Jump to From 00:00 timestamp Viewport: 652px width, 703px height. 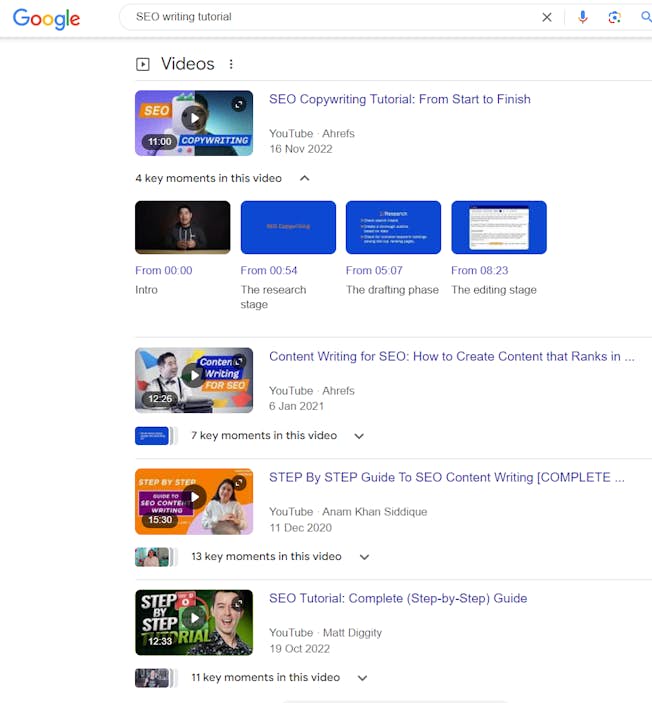pyautogui.click(x=164, y=270)
